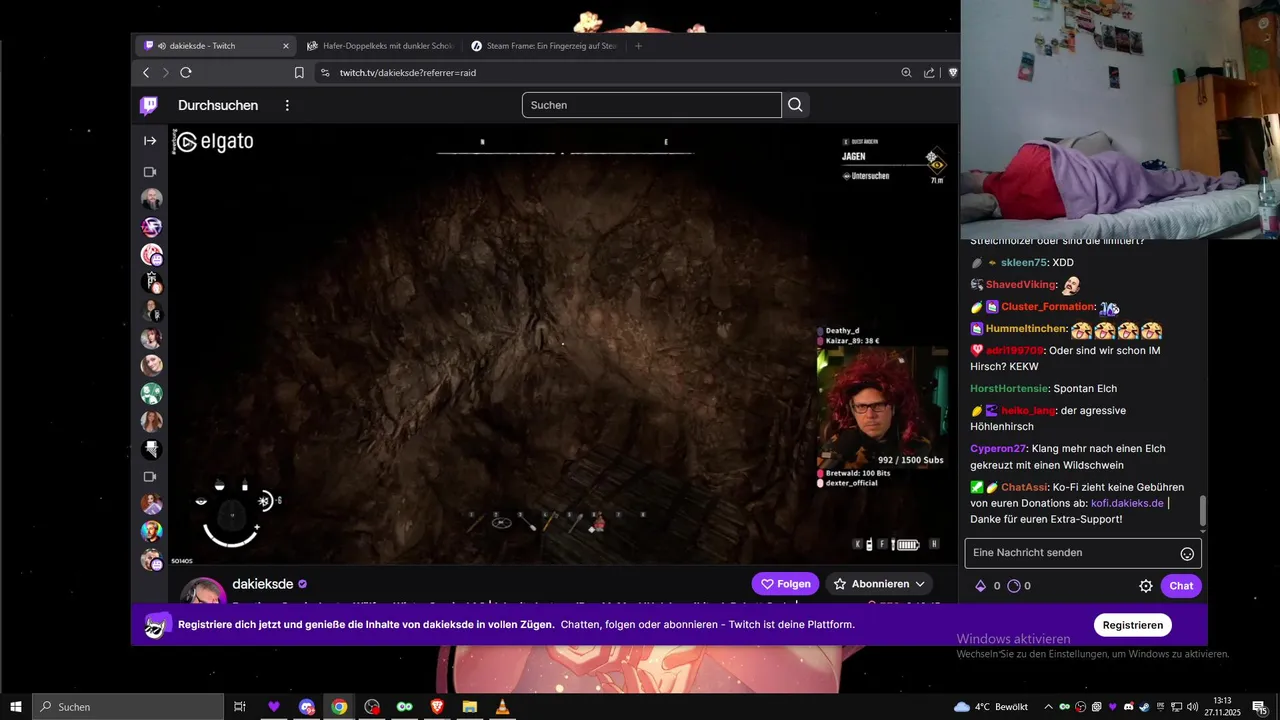Click the dakieksde channel name
1280x720 pixels.
coord(262,584)
